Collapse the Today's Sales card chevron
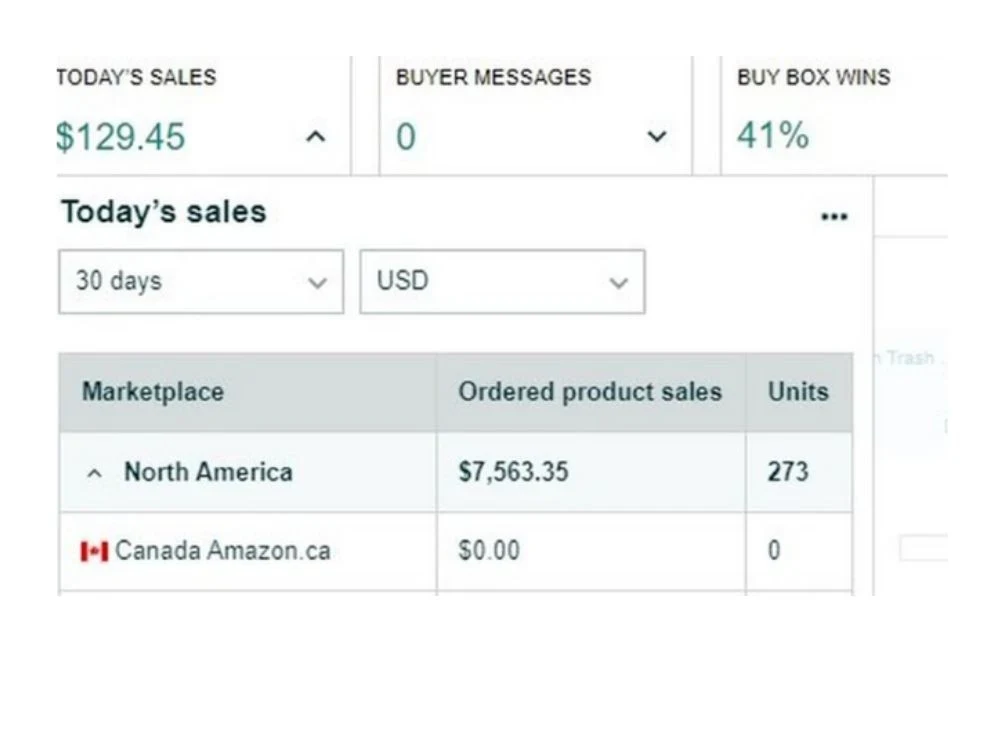1000x750 pixels. [316, 136]
